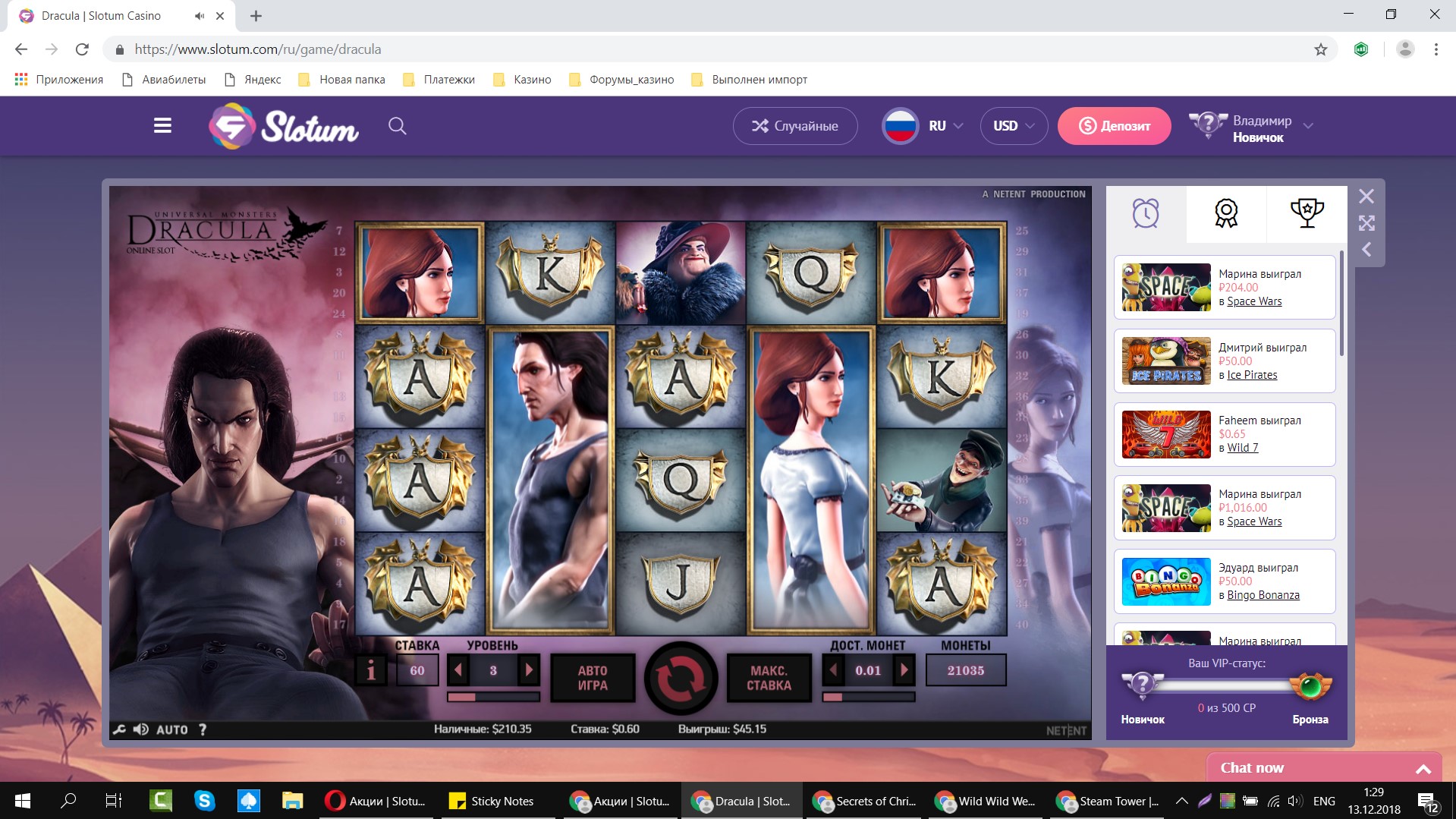1456x819 pixels.
Task: Click the VIP status progress bar
Action: 1226,686
